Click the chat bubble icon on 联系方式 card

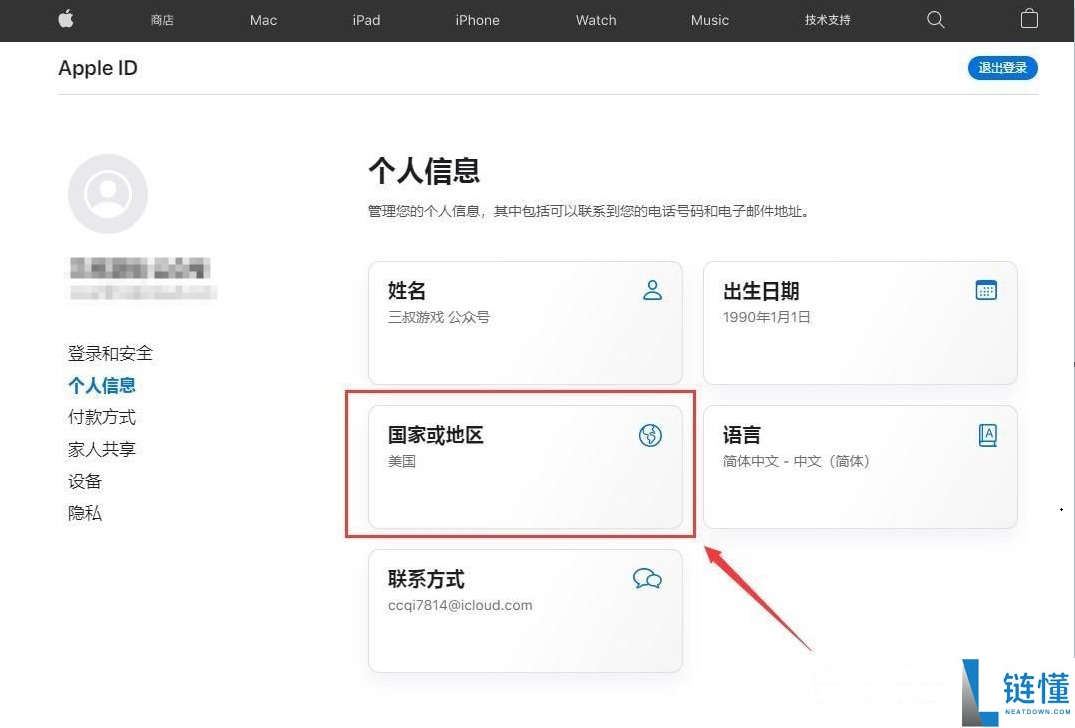pyautogui.click(x=647, y=578)
